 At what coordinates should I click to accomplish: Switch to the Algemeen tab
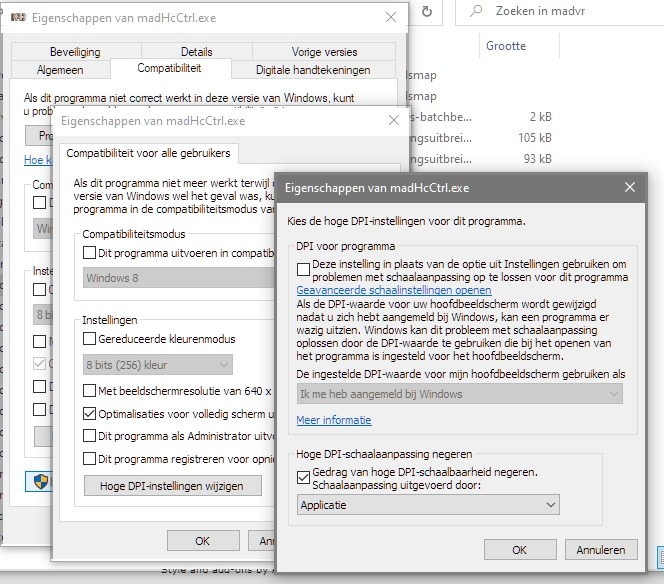coord(60,70)
